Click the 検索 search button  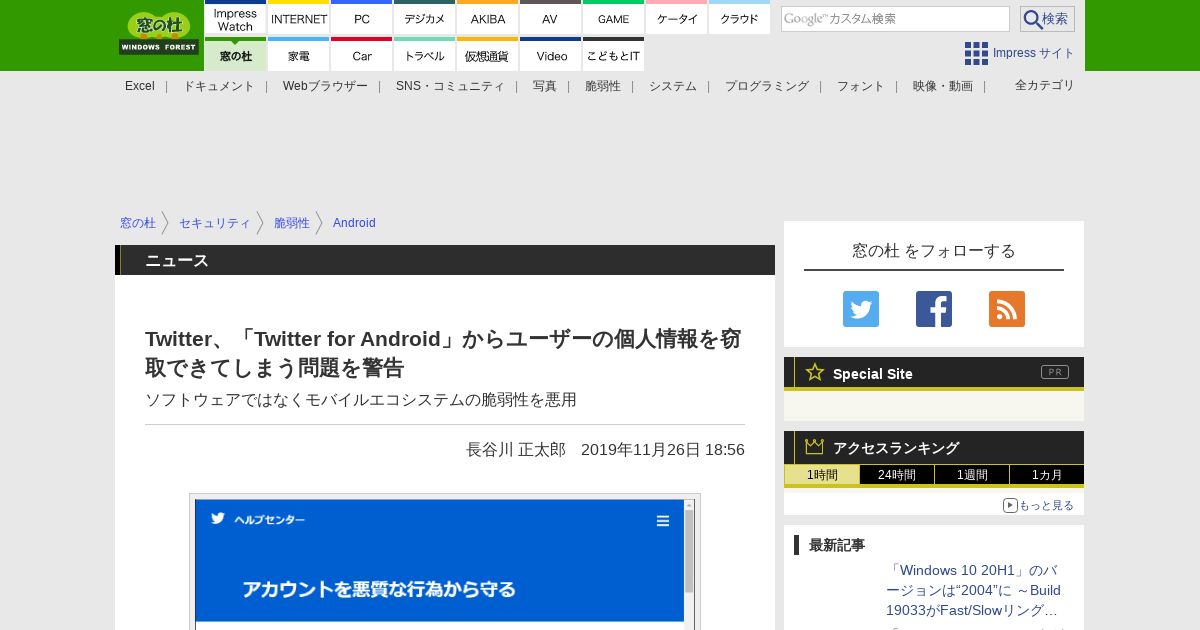1047,19
